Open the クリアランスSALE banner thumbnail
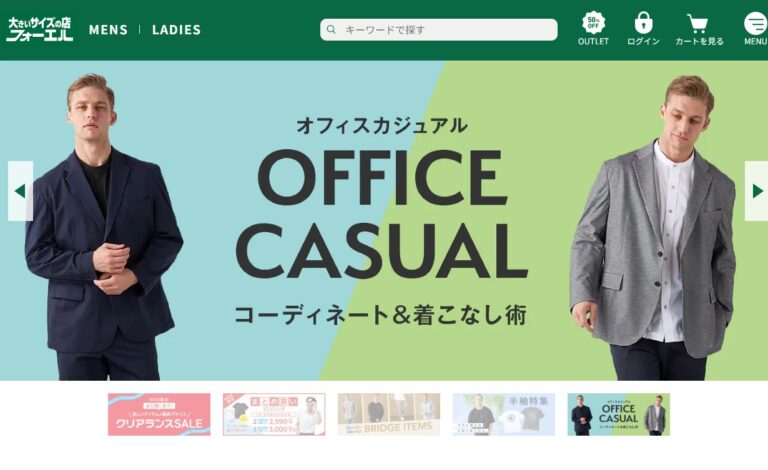This screenshot has height=470, width=768. (159, 414)
